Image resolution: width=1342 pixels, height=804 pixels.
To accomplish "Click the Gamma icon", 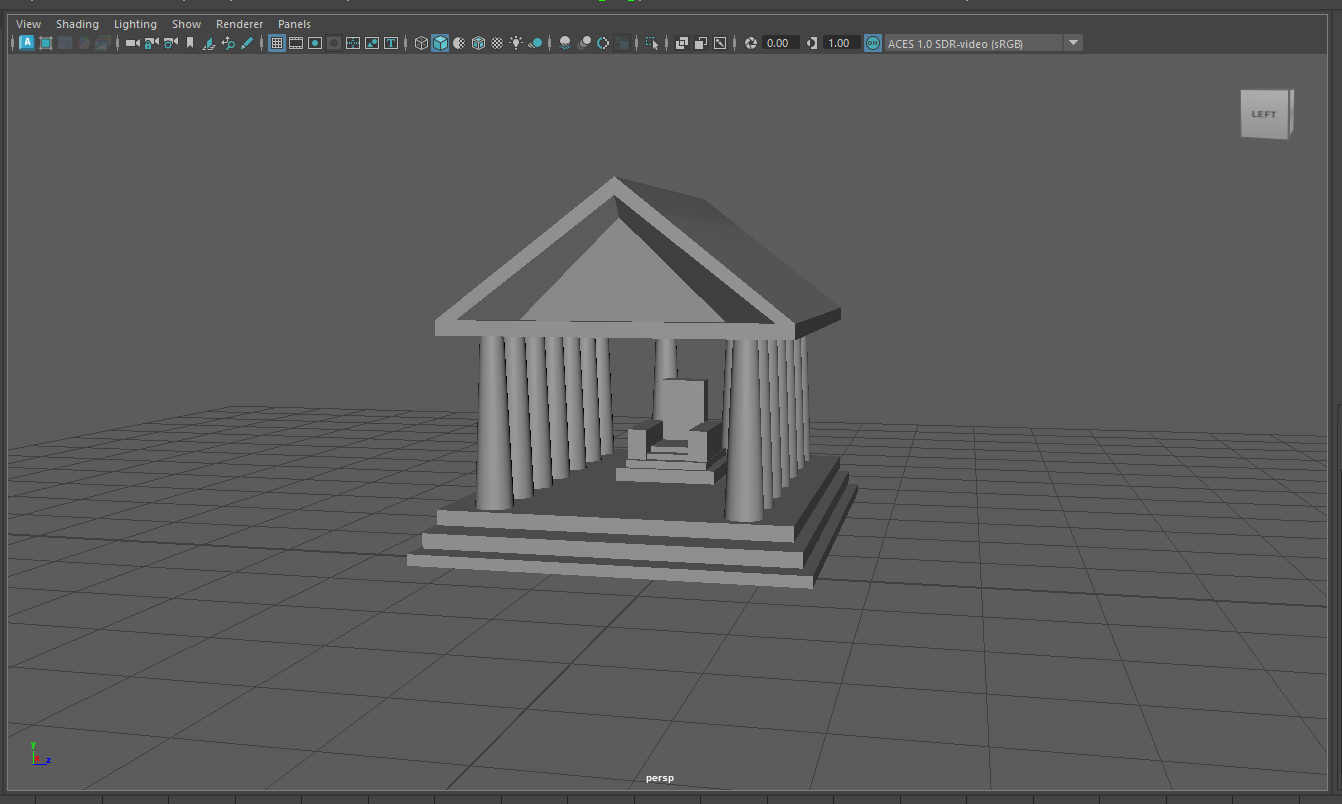I will pos(812,43).
